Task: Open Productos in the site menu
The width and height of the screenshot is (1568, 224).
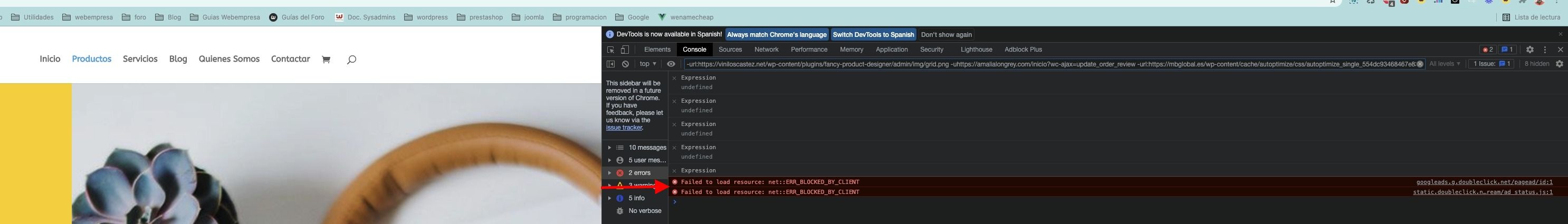Action: (92, 59)
